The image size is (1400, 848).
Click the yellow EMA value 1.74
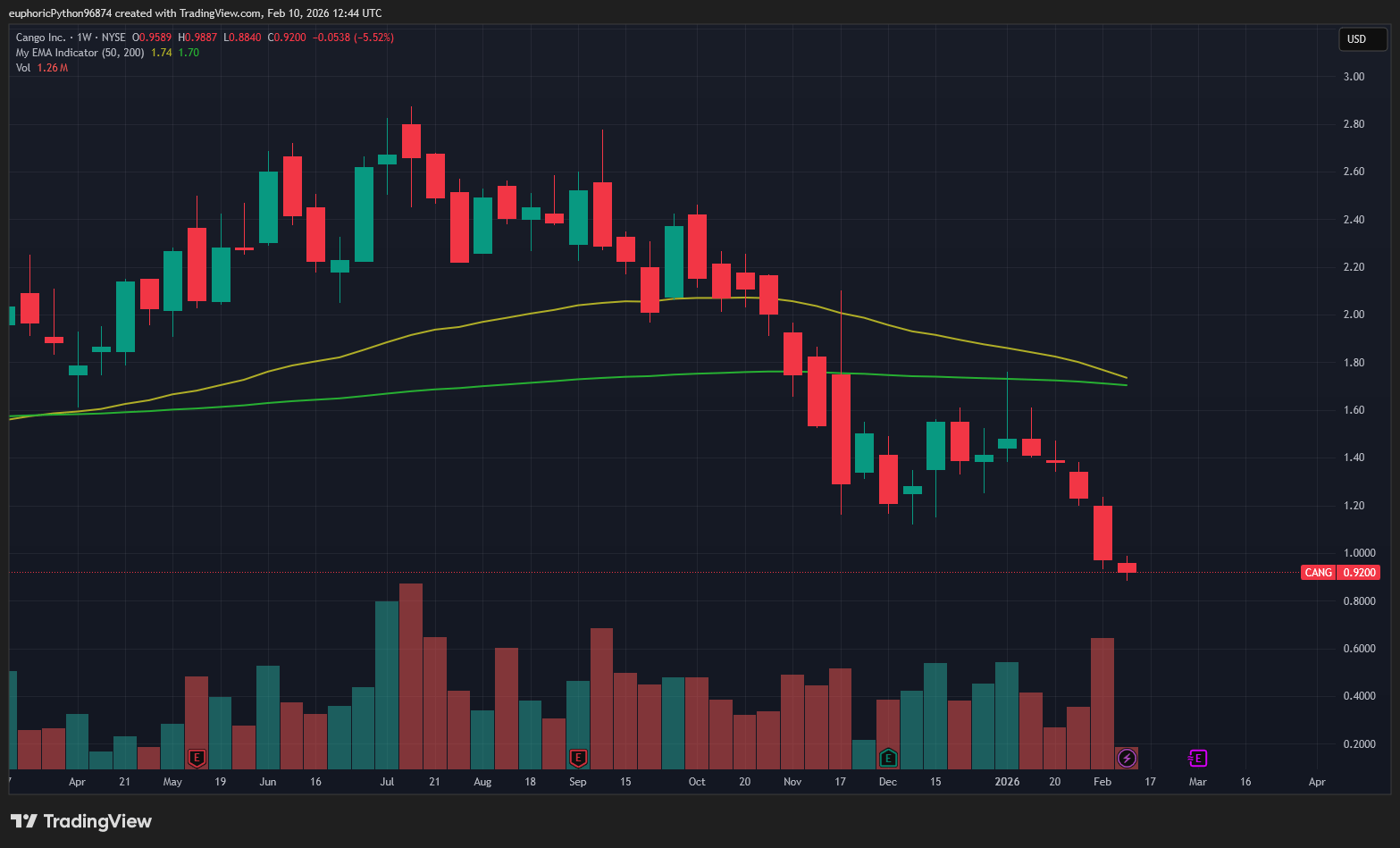pyautogui.click(x=160, y=53)
